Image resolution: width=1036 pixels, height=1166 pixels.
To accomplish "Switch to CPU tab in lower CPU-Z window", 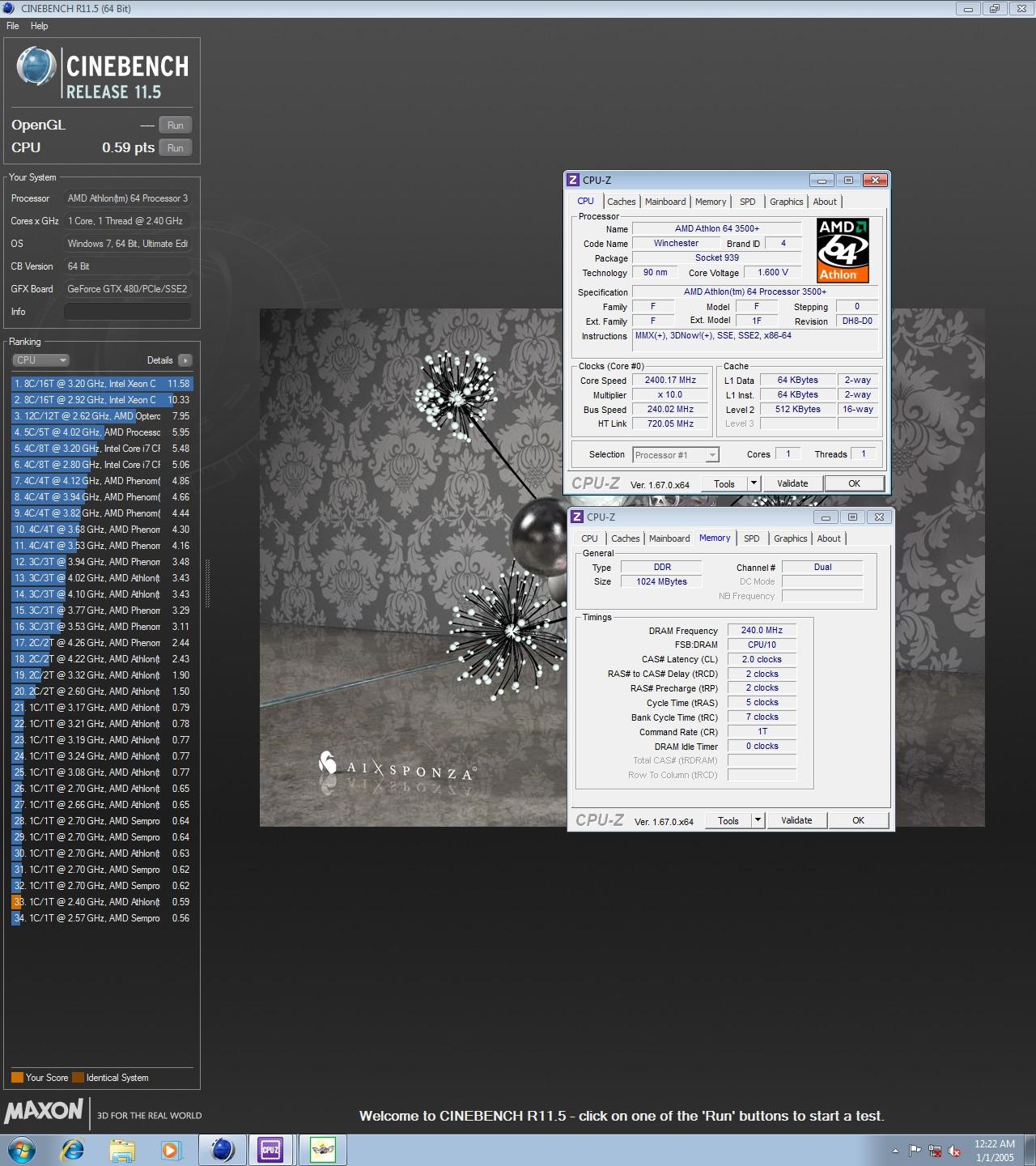I will [590, 538].
